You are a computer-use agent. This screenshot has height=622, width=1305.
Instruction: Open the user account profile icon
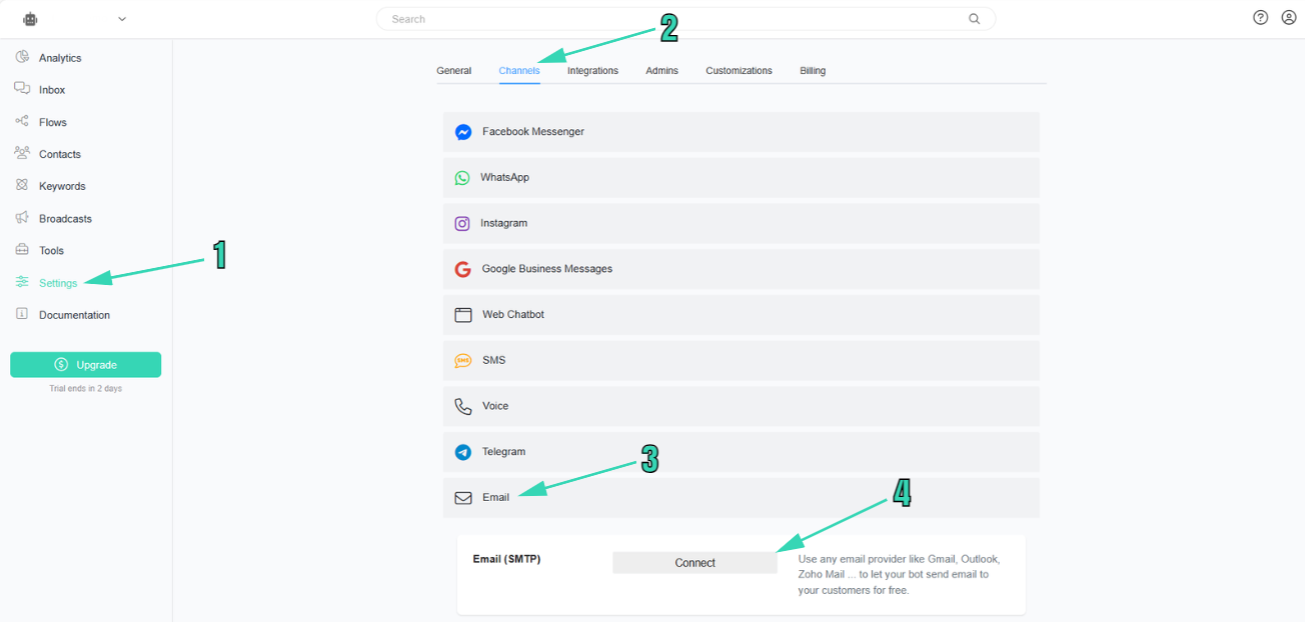click(x=1288, y=18)
